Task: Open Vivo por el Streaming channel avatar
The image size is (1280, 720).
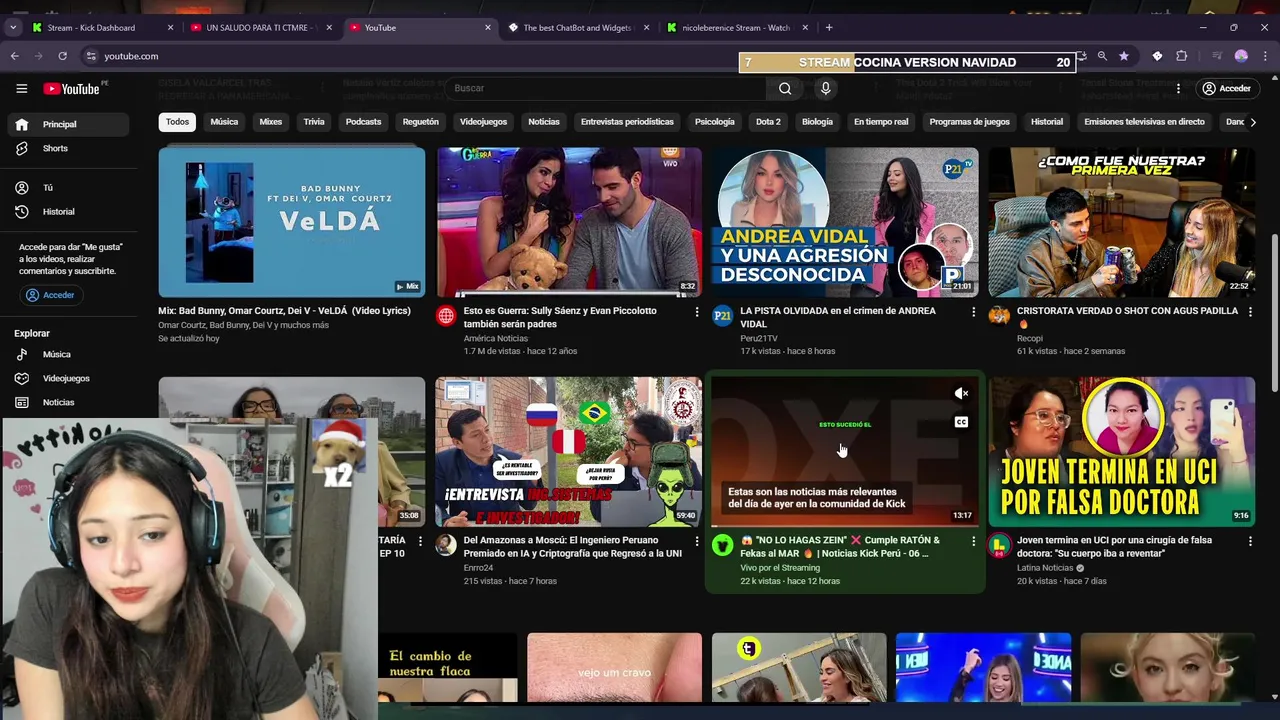Action: pos(722,545)
